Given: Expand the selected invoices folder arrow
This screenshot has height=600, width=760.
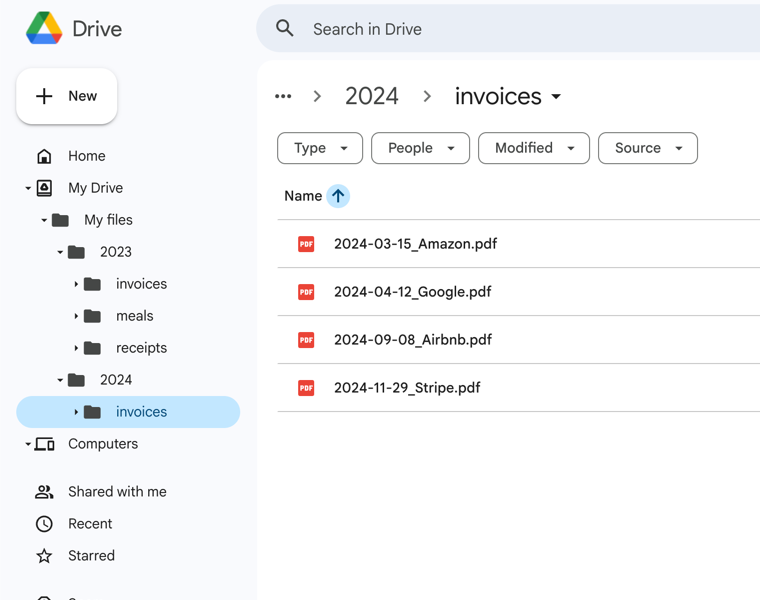Looking at the screenshot, I should [76, 412].
